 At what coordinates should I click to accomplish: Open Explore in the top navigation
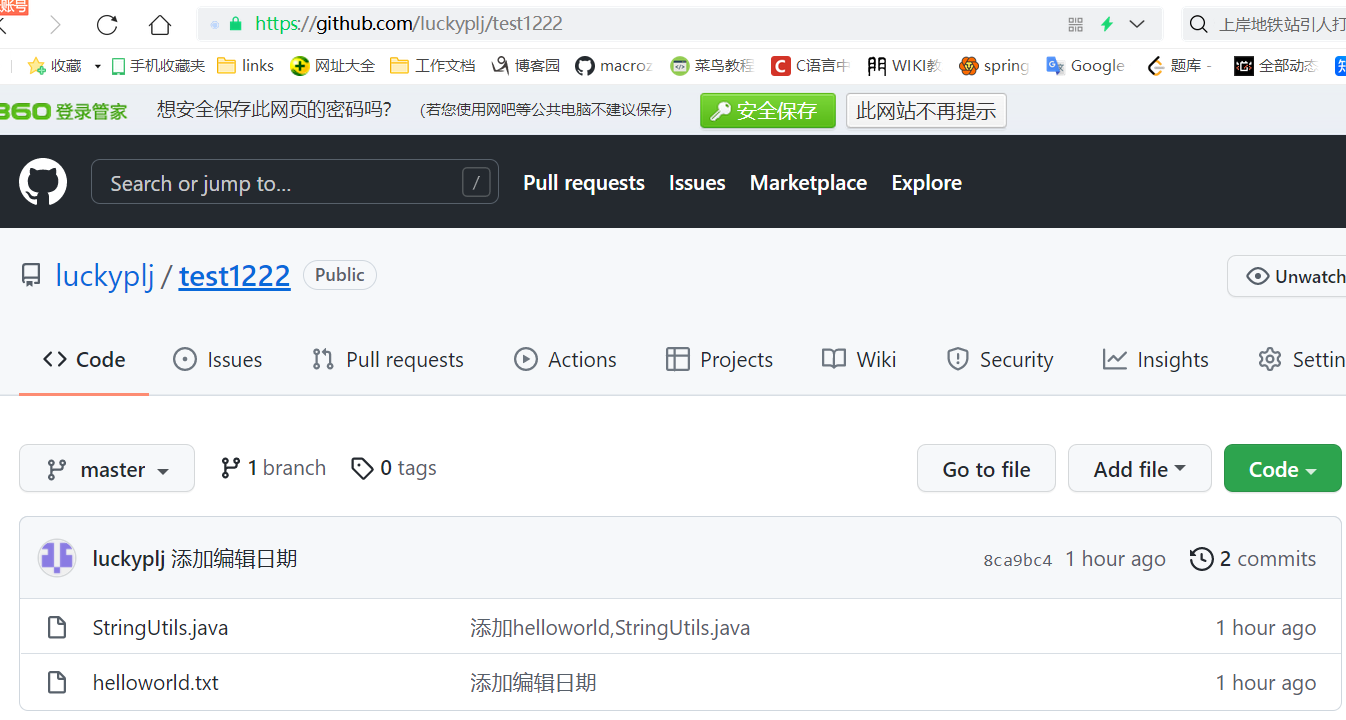(x=927, y=183)
